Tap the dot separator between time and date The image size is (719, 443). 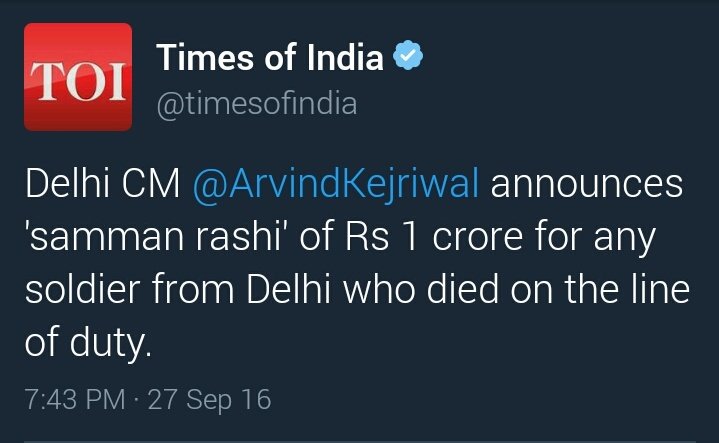coord(136,400)
